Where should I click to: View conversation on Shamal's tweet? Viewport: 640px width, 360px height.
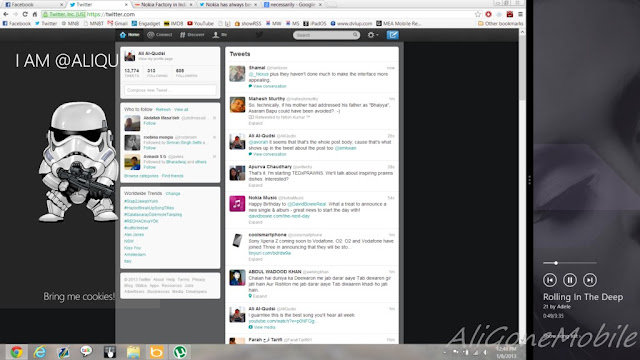[x=267, y=86]
